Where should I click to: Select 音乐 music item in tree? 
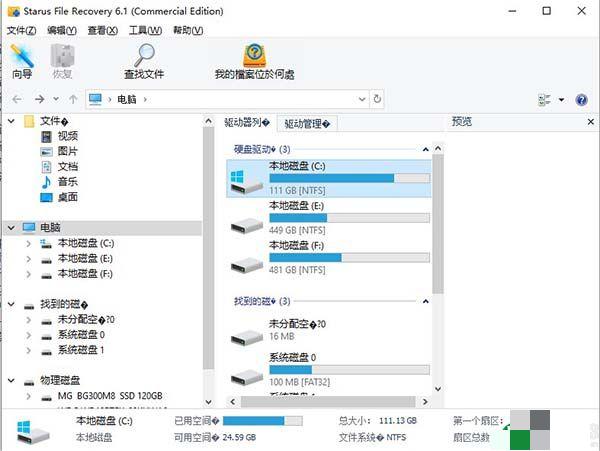[68, 182]
